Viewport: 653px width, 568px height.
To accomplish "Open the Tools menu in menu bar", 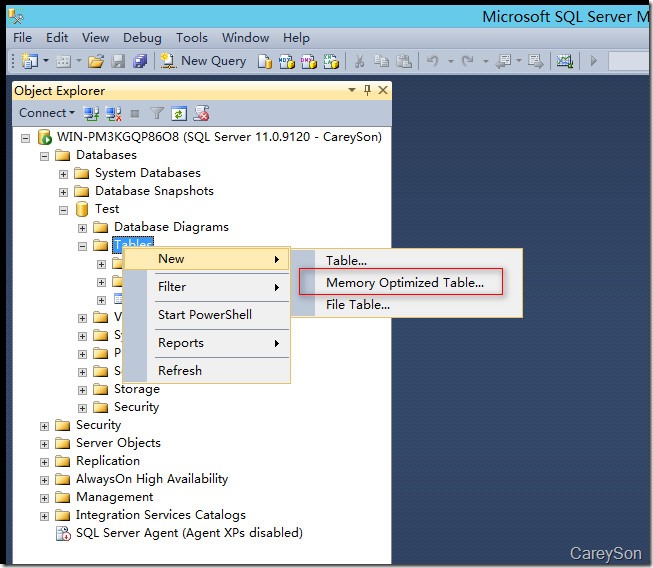I will (192, 38).
